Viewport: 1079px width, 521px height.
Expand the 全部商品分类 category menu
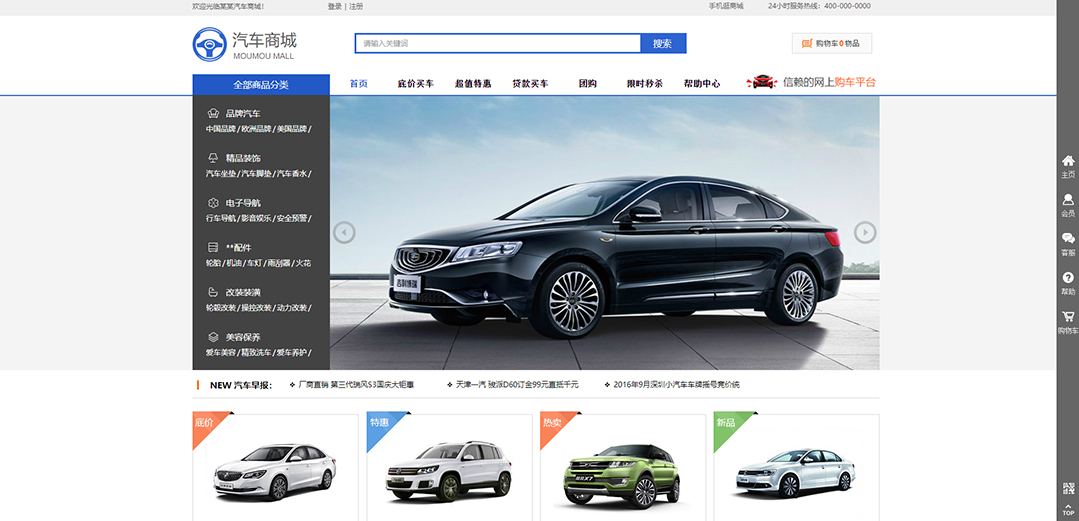pos(260,85)
